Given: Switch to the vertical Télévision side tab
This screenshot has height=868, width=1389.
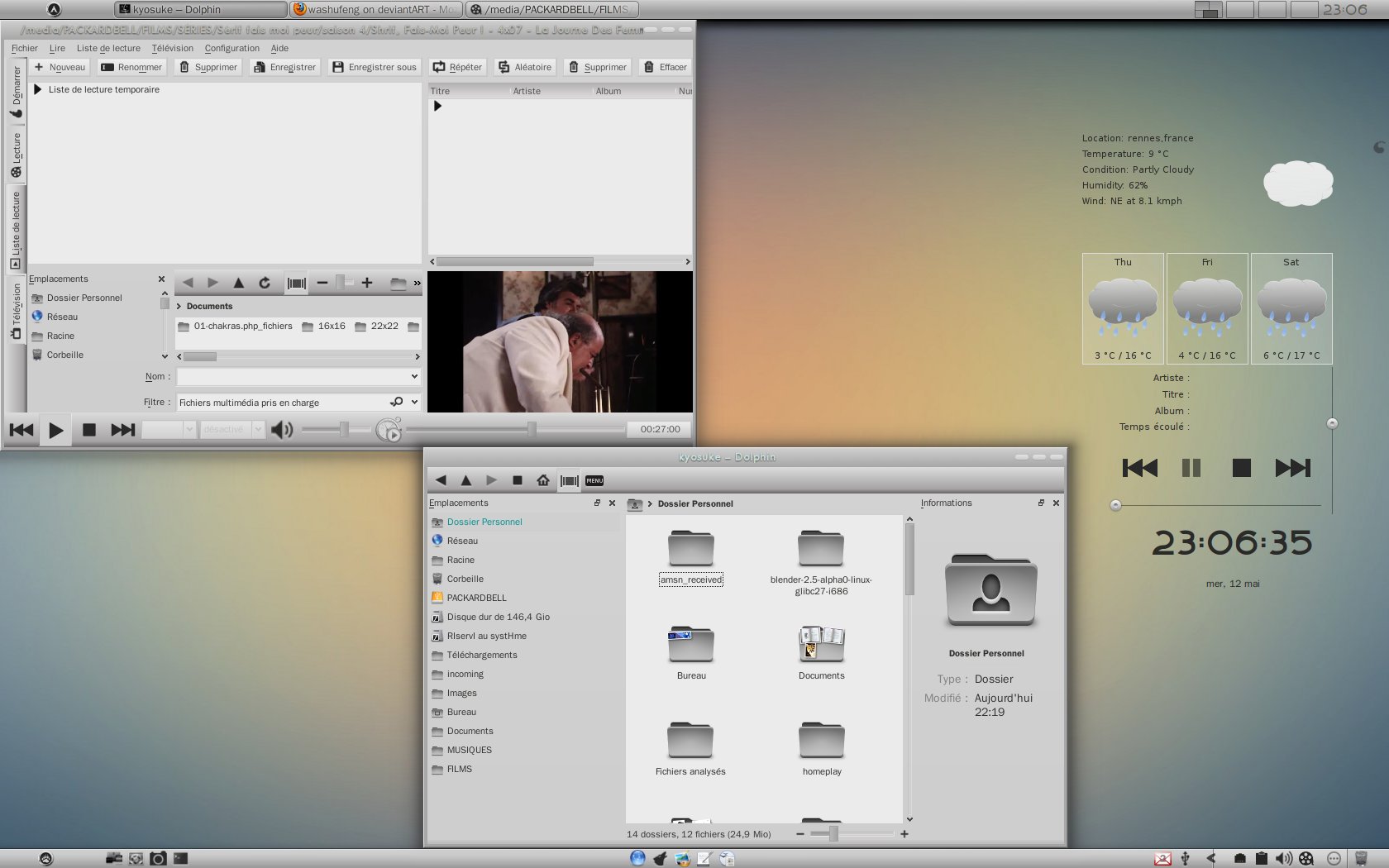Looking at the screenshot, I should (17, 310).
